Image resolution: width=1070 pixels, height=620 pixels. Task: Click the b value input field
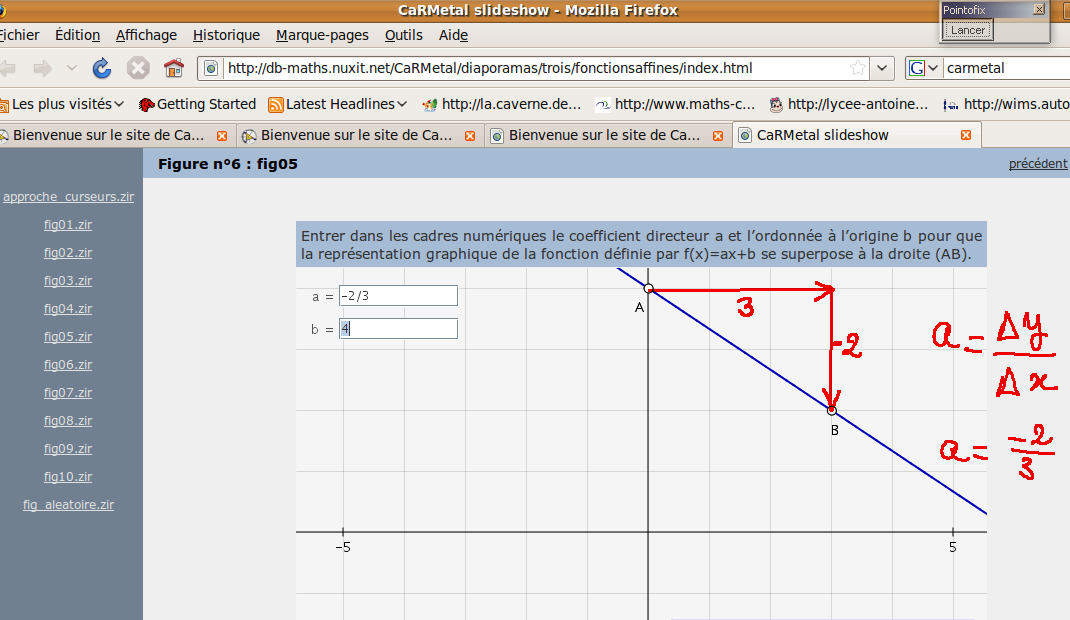point(397,329)
